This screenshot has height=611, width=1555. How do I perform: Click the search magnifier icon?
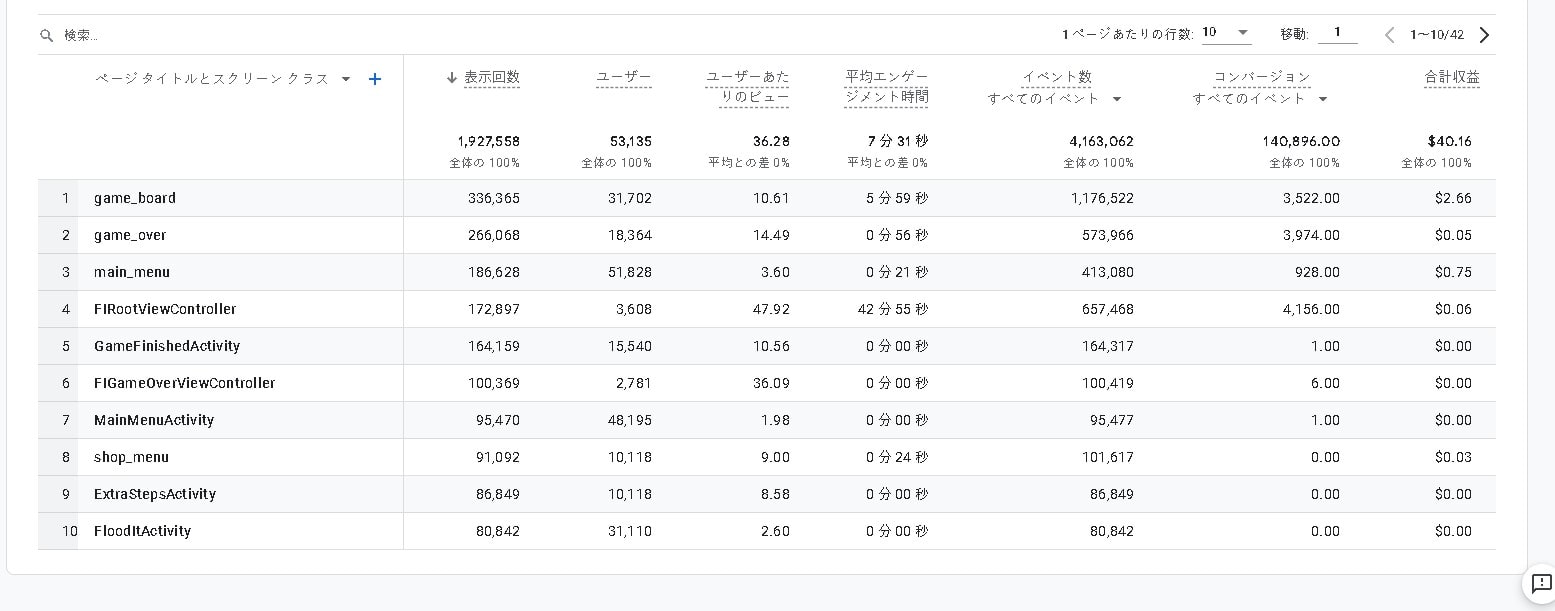click(46, 36)
